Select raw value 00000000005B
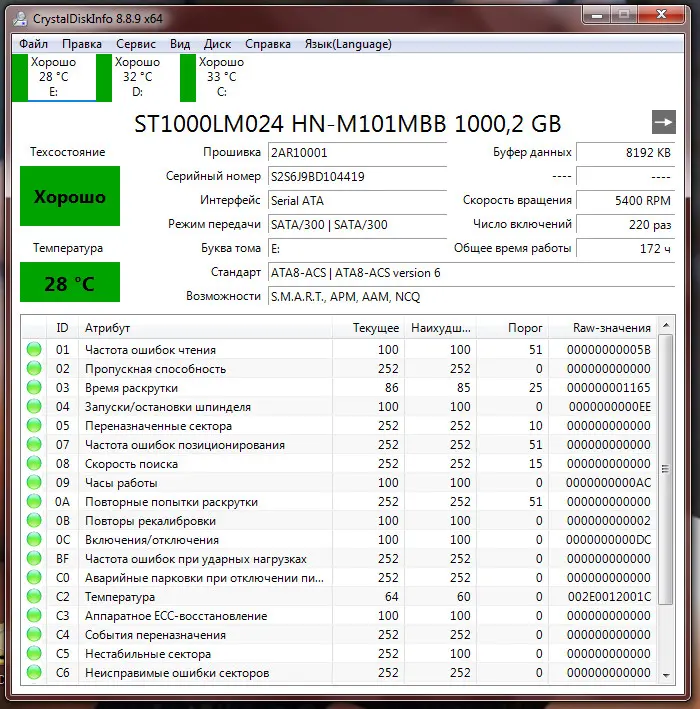 point(609,350)
